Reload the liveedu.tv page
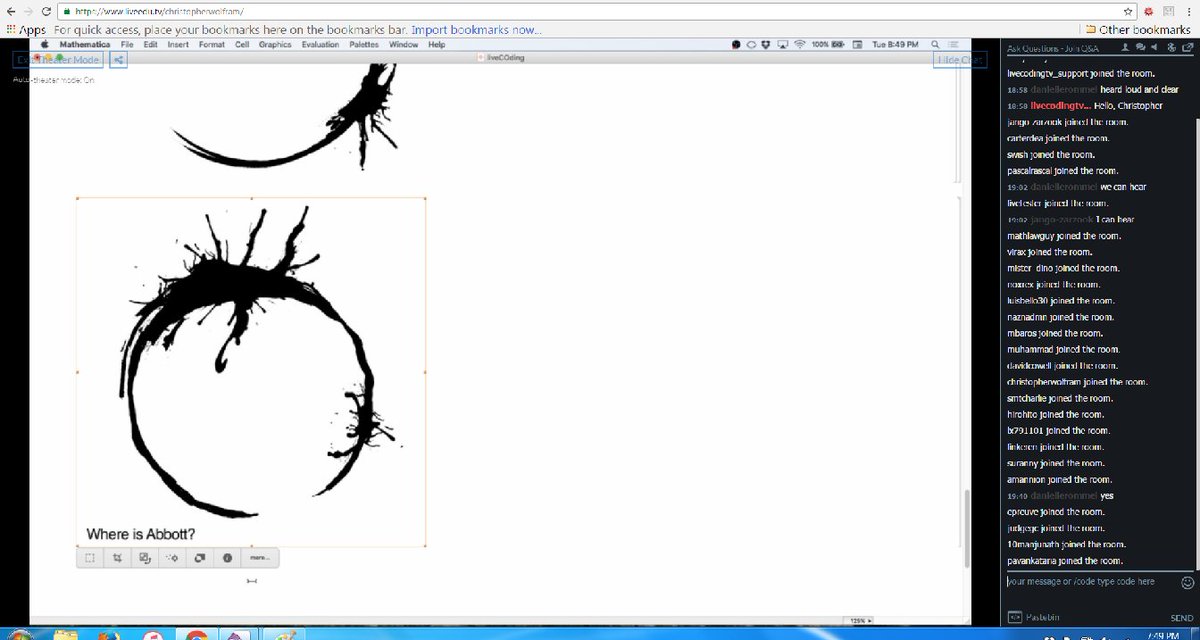 (x=47, y=11)
